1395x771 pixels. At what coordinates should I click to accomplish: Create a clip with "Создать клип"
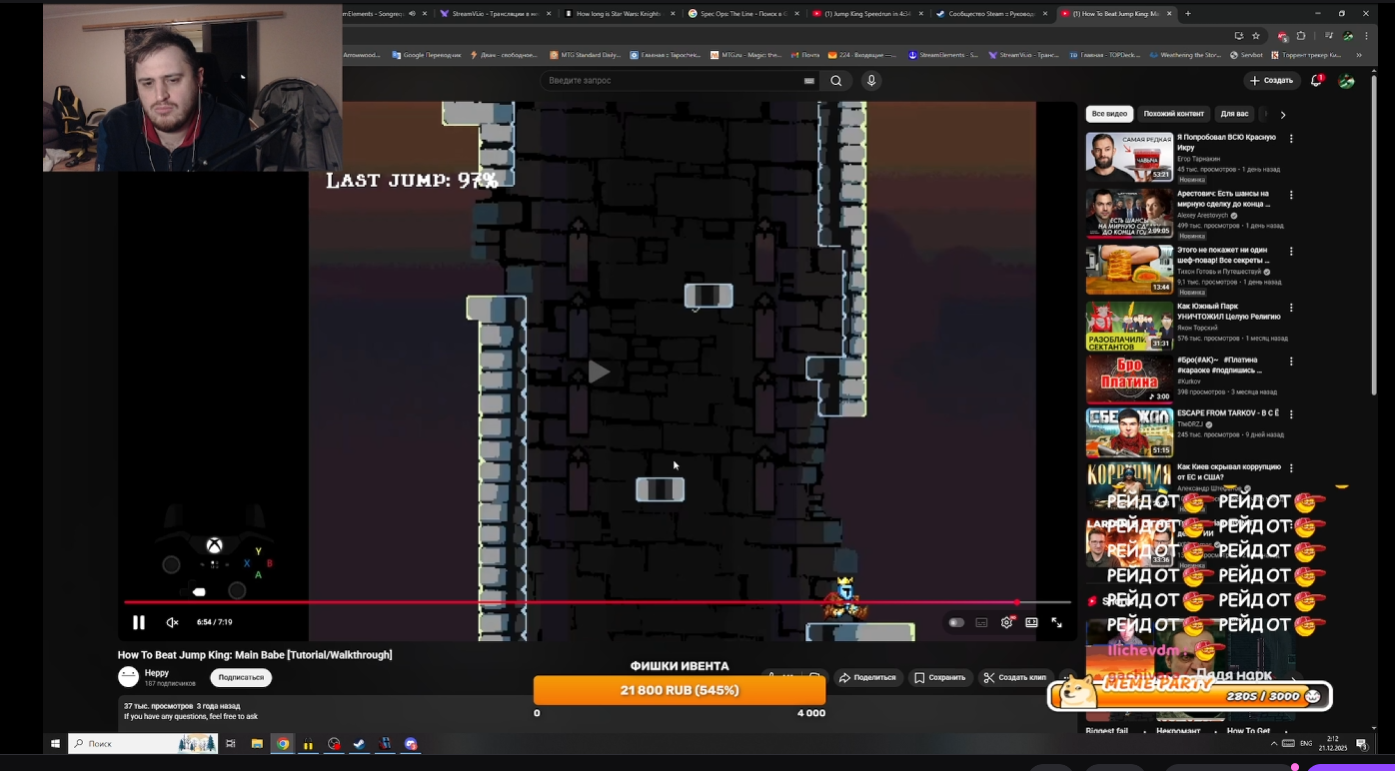1015,677
